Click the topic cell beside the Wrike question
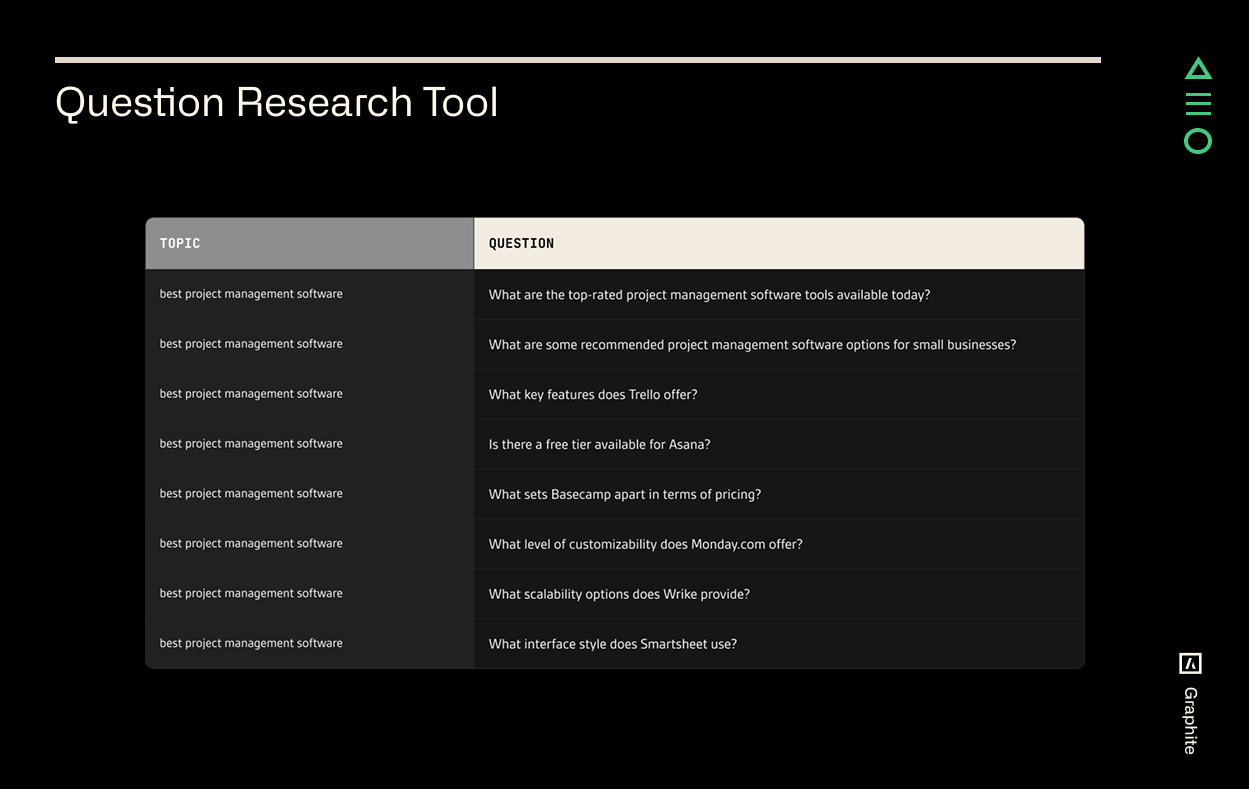 click(x=309, y=594)
